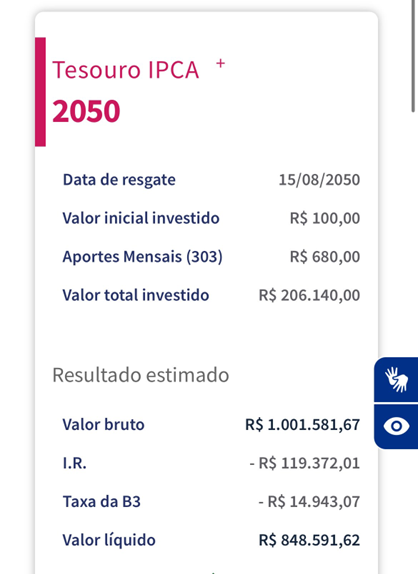Select the Data de resgate label
Viewport: 418px width, 574px height.
pos(119,180)
